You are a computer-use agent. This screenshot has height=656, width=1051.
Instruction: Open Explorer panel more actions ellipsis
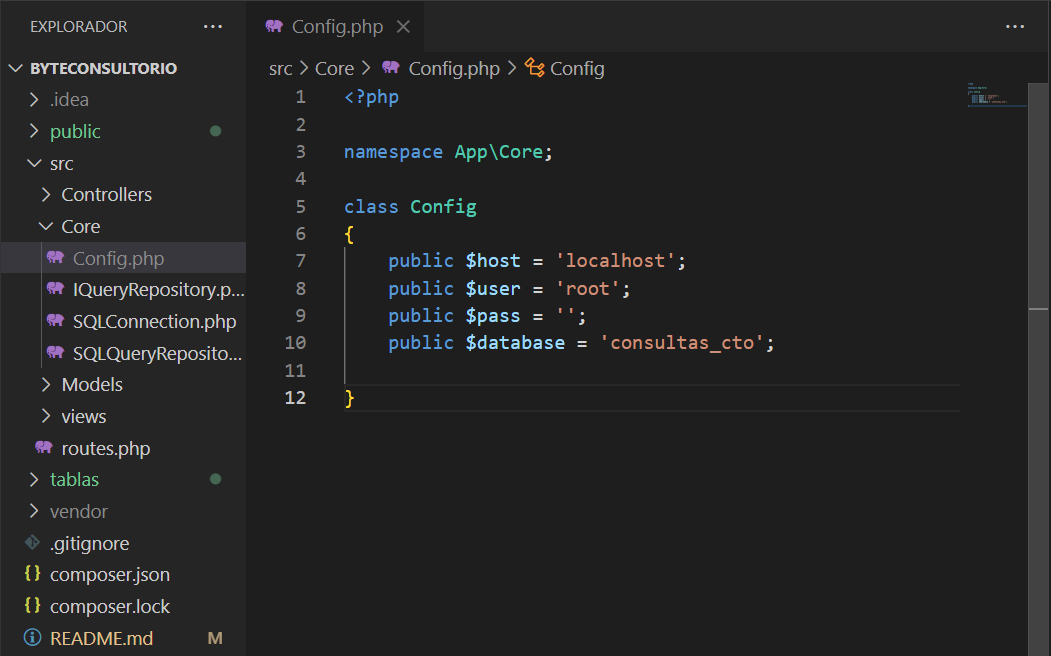click(x=213, y=27)
